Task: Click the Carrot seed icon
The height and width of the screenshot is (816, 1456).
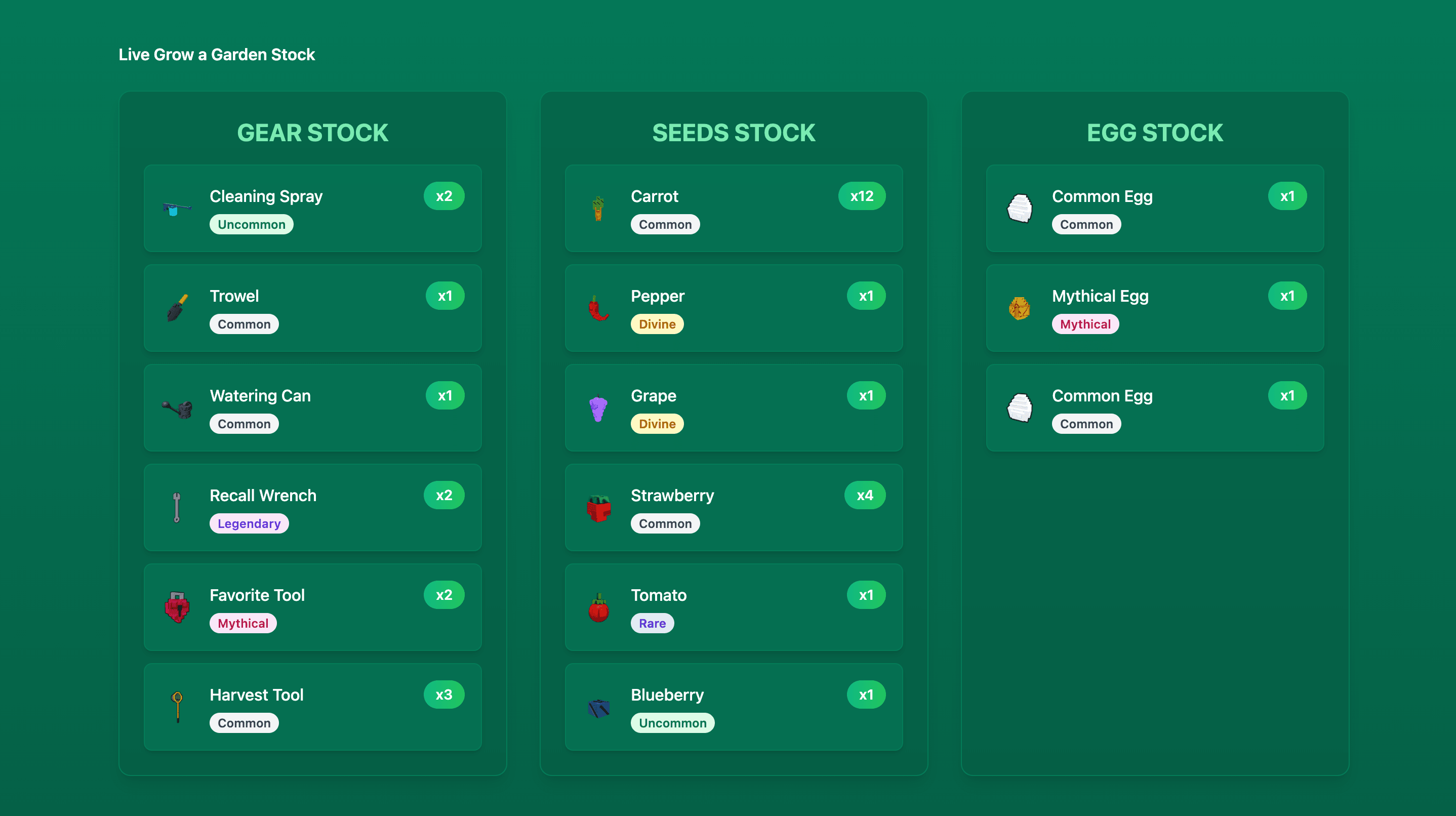Action: (598, 209)
